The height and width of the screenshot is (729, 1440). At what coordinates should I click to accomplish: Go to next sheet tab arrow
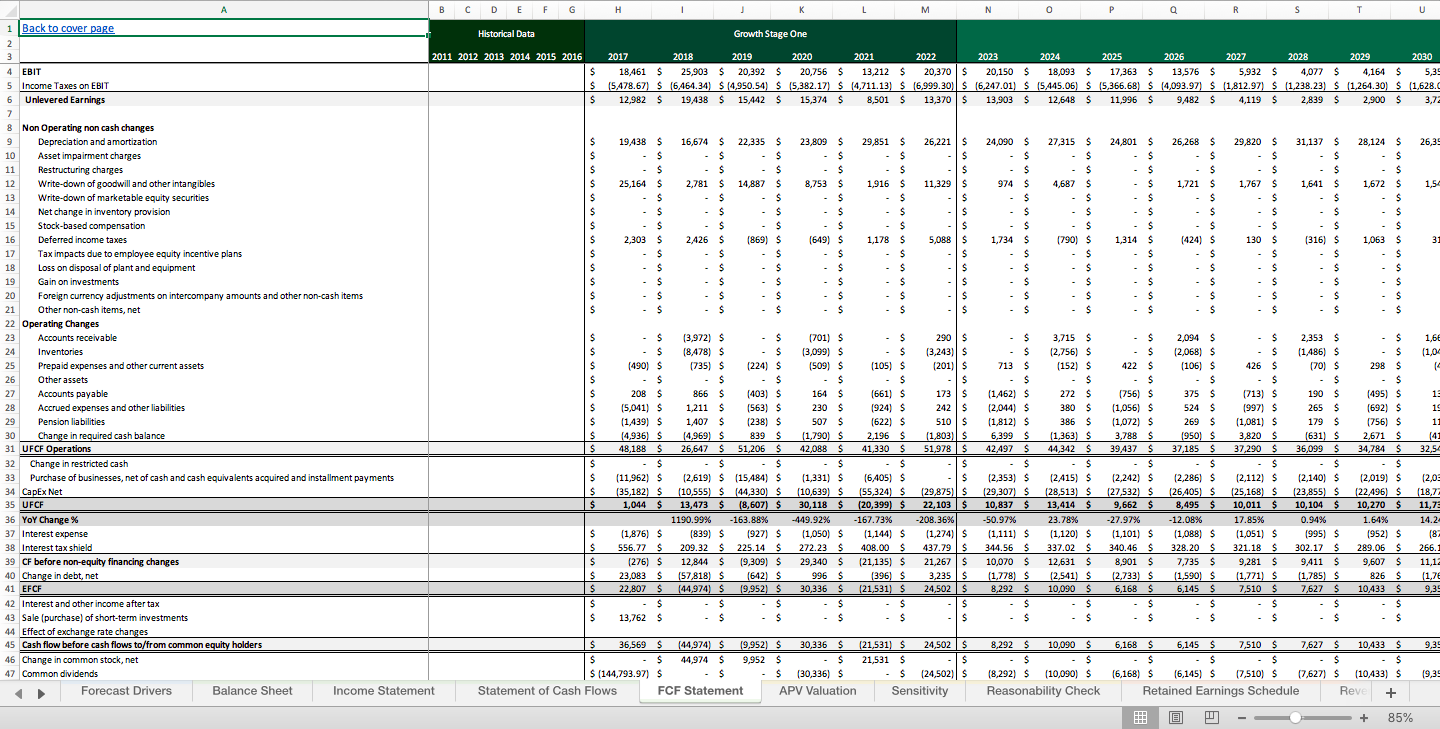pyautogui.click(x=42, y=691)
